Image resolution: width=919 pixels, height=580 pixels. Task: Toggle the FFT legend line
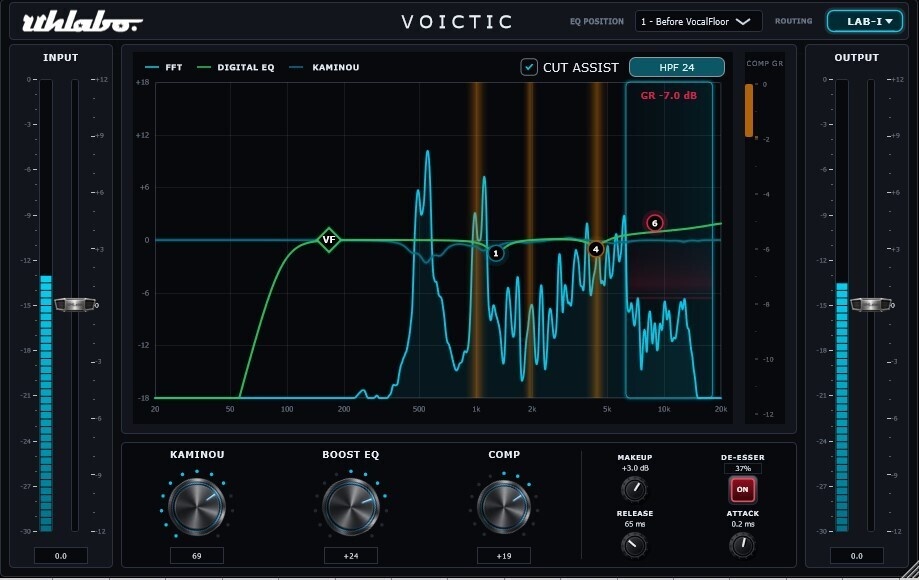[164, 67]
